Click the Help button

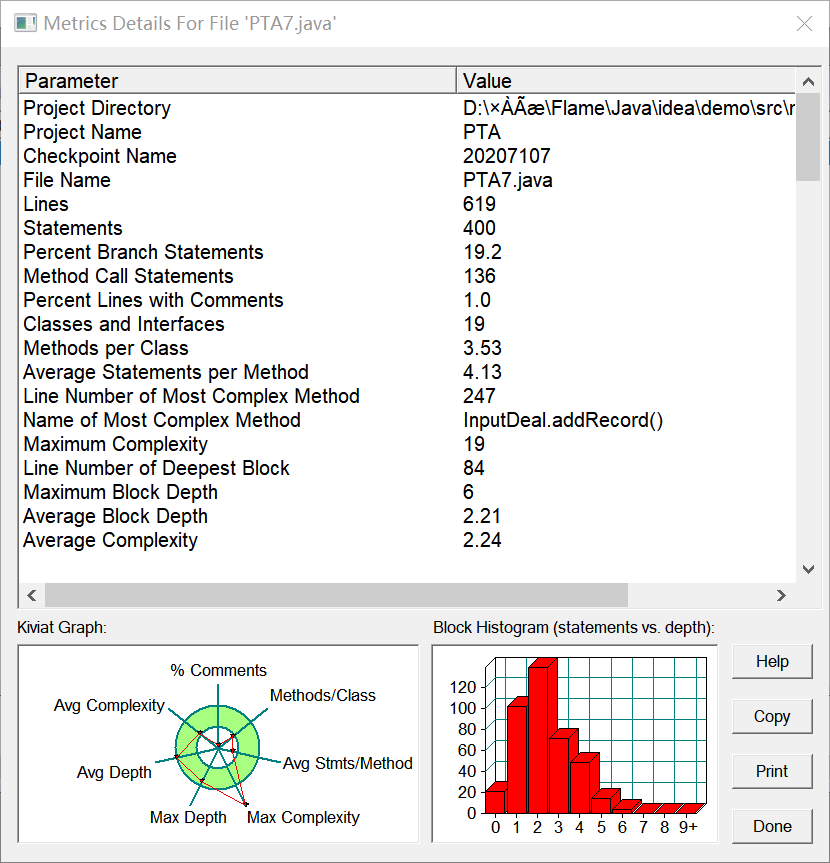click(772, 661)
